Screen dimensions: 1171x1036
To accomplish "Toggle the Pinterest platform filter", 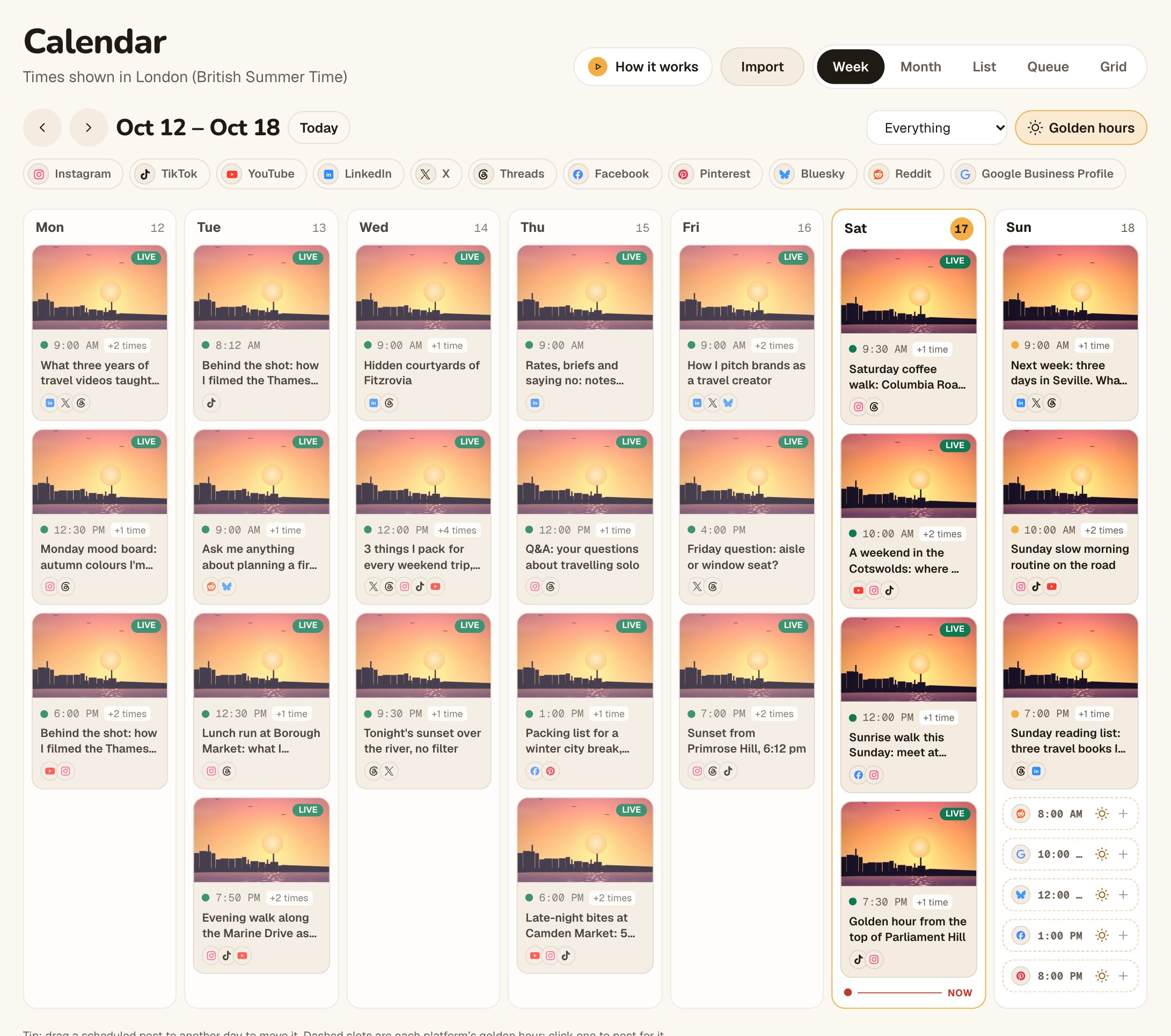I will [x=715, y=173].
